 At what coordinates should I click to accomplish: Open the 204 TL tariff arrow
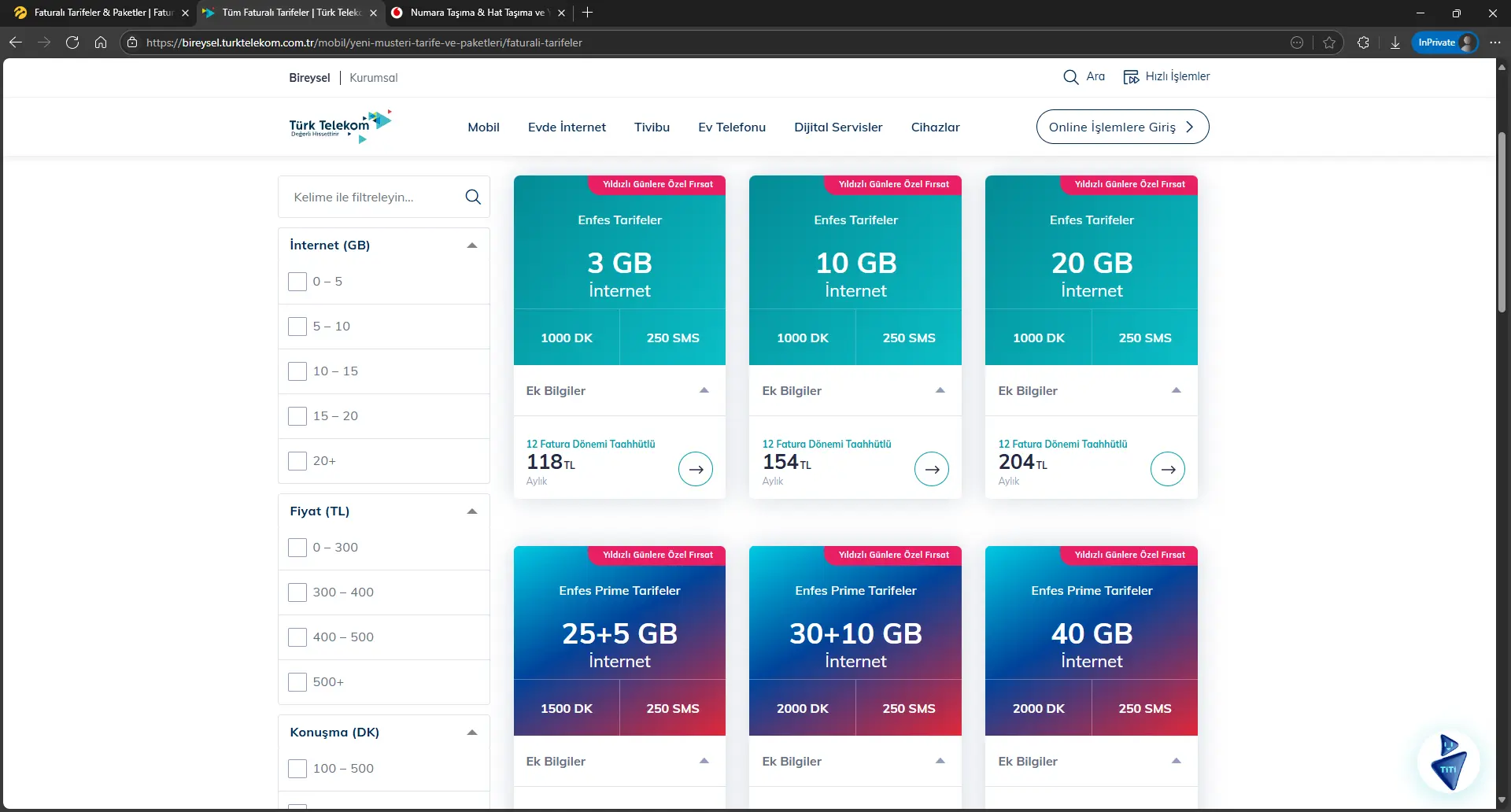pos(1168,469)
